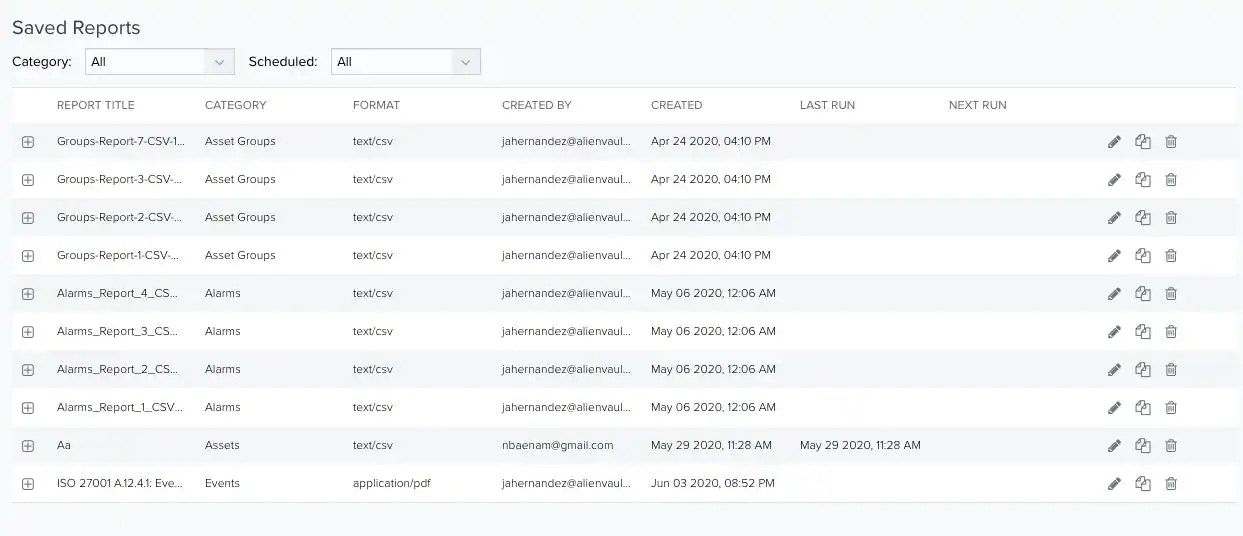Viewport: 1243px width, 536px height.
Task: Edit the Alarms_Report_3 report
Action: click(x=1114, y=332)
